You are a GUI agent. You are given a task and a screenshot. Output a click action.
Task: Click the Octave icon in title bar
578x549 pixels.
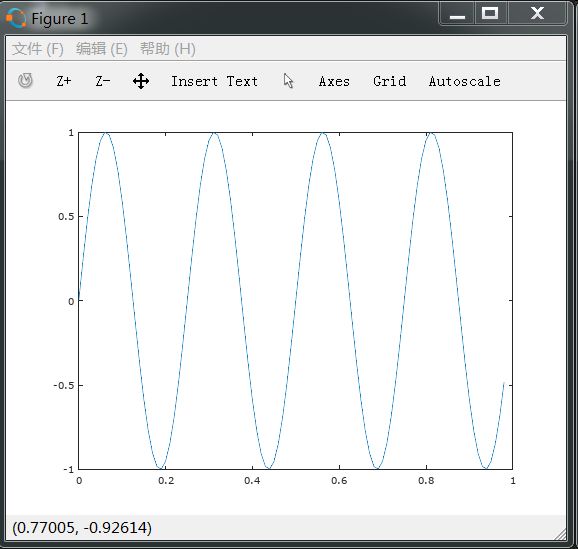click(16, 18)
